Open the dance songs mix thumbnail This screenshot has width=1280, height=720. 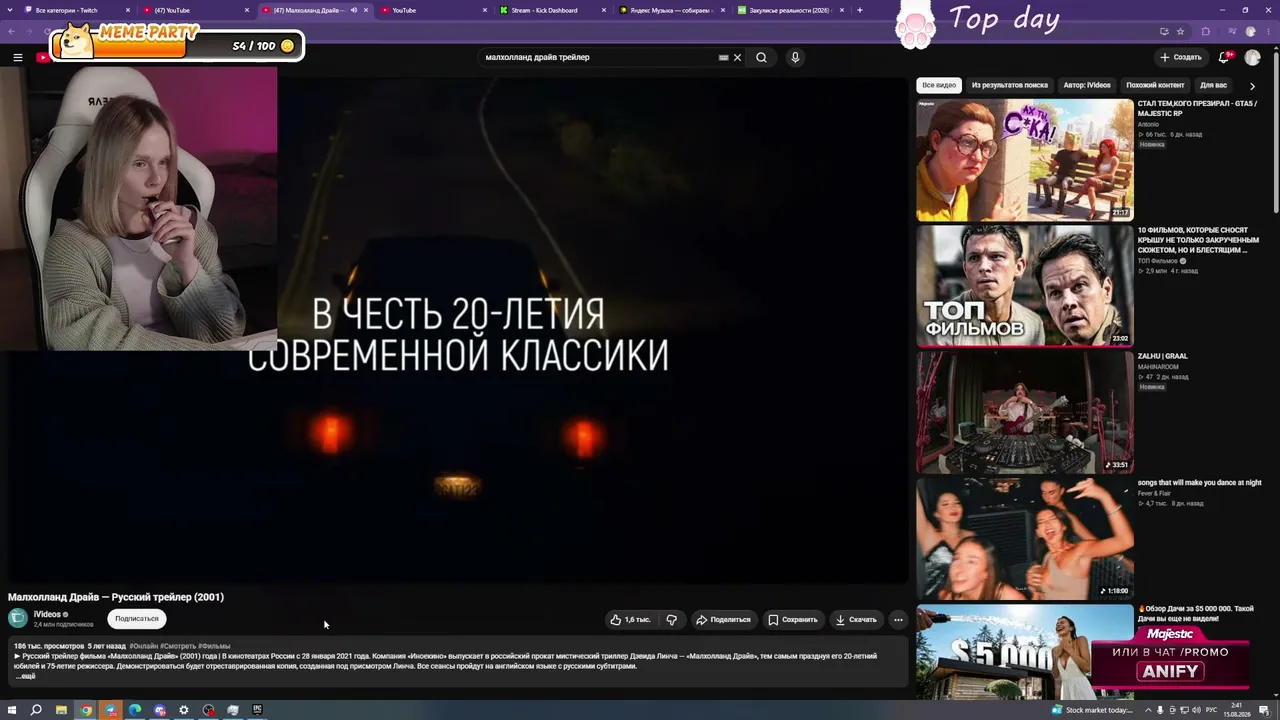point(1025,539)
